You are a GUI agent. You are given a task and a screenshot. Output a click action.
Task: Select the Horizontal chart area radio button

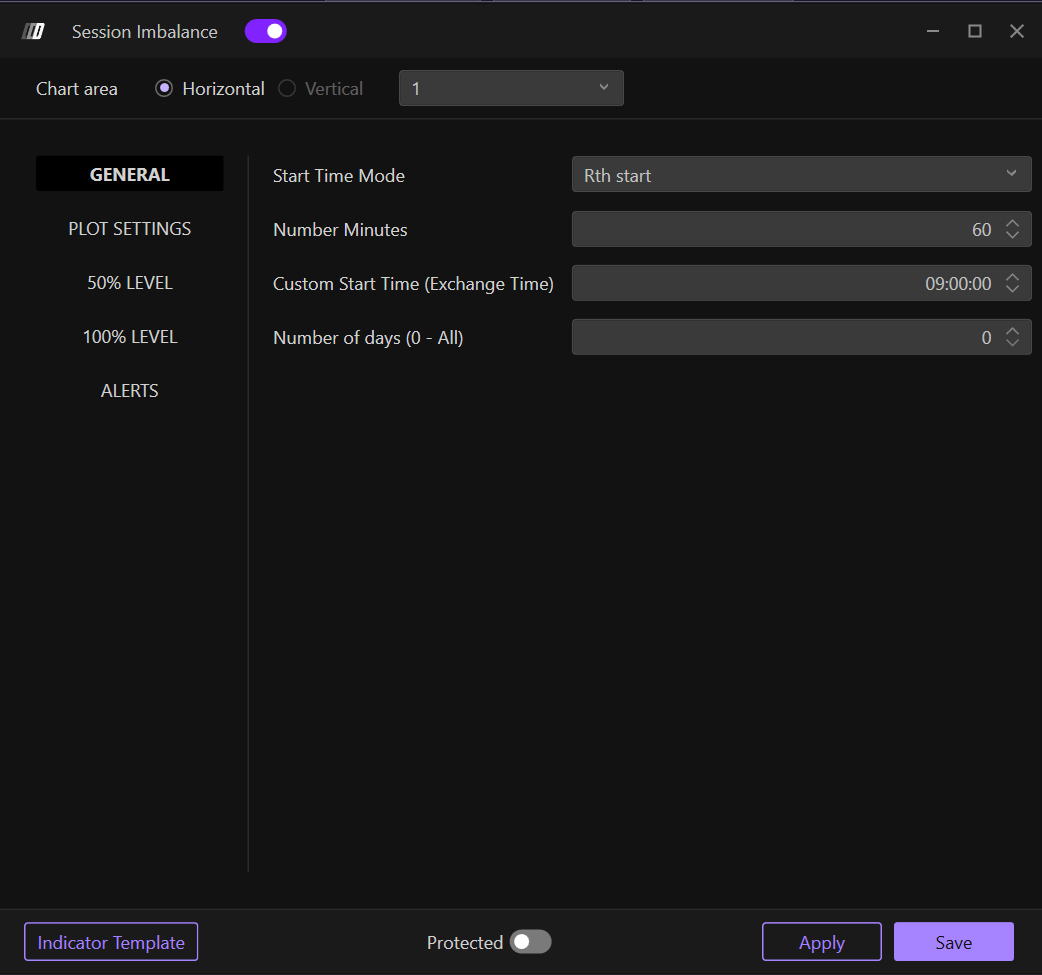(x=165, y=89)
